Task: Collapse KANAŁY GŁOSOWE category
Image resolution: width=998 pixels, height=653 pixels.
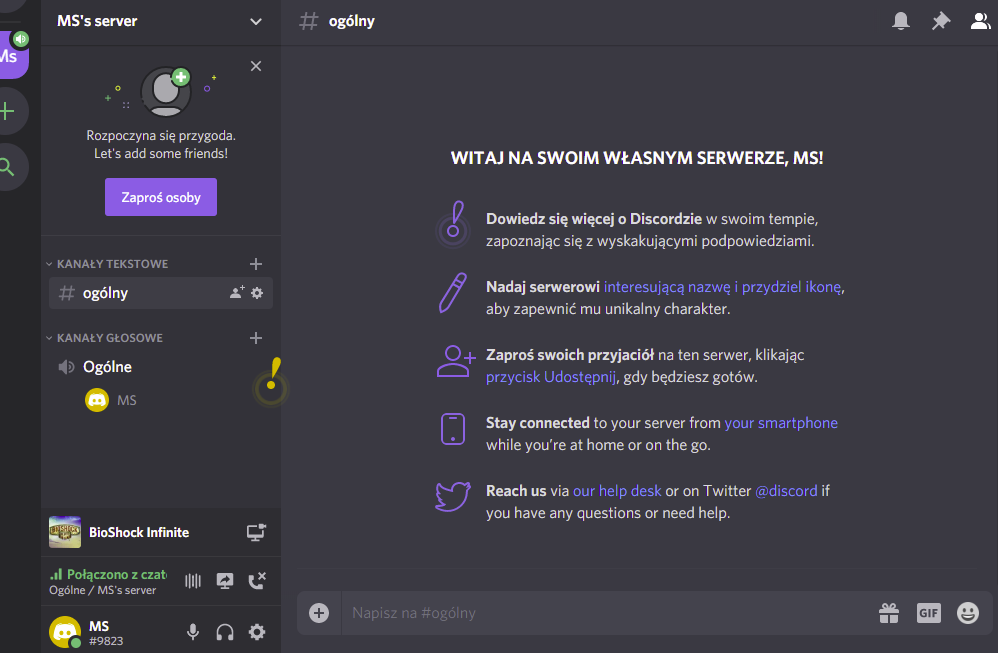Action: pyautogui.click(x=104, y=338)
